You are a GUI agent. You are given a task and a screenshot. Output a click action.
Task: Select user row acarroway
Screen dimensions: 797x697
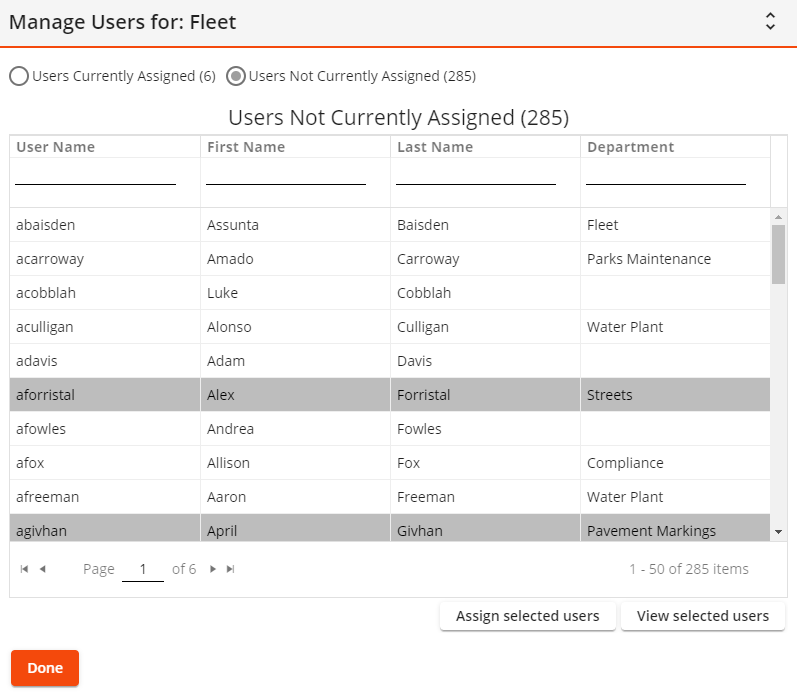point(390,259)
